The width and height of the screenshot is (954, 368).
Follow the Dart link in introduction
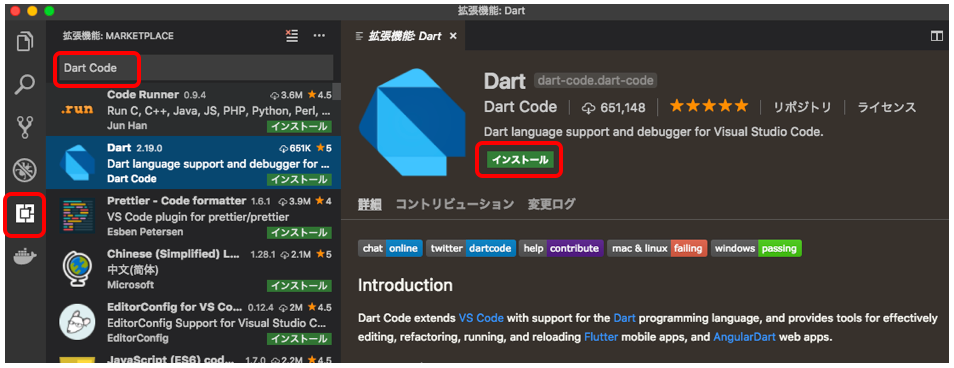pyautogui.click(x=624, y=318)
